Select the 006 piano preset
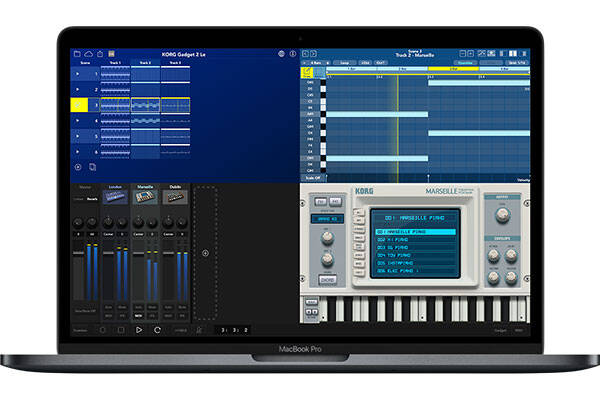Screen dimensions: 600x400 pos(416,271)
